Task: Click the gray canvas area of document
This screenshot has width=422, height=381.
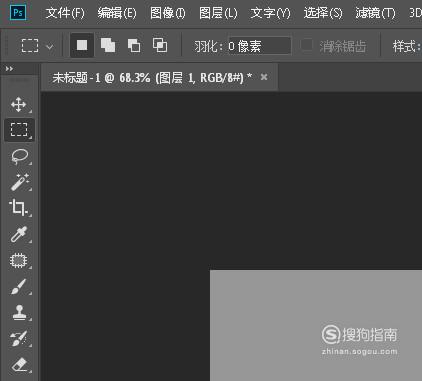Action: (316, 325)
